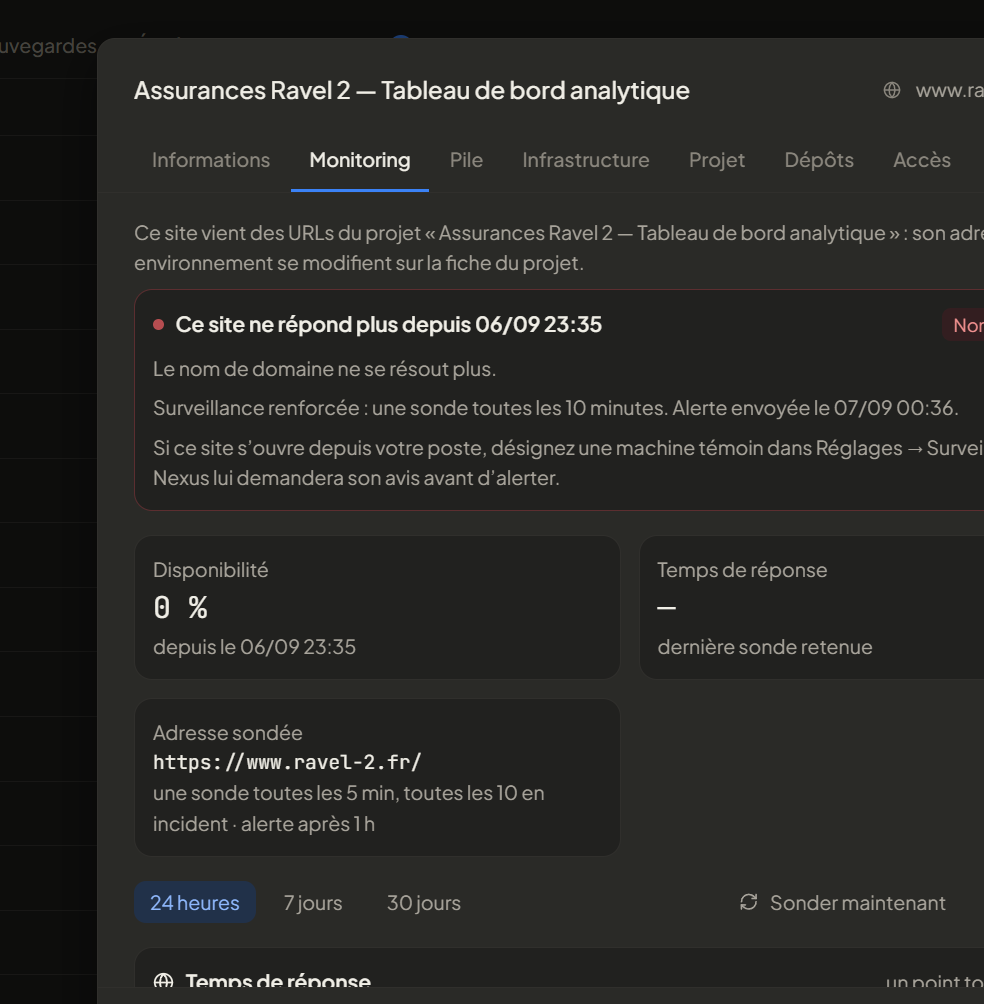Click the text 'dernière sonde retenue'
984x1004 pixels.
pos(764,647)
